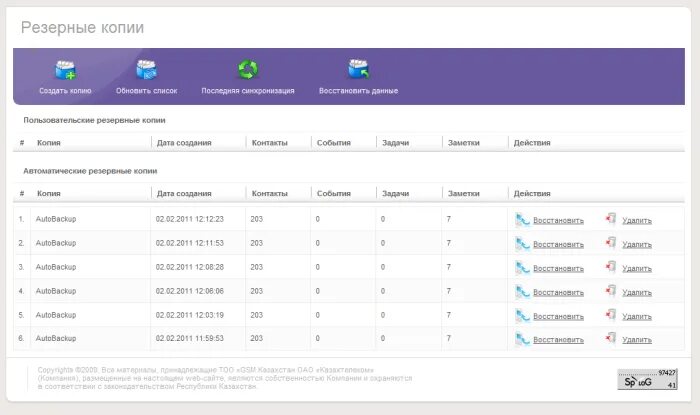The width and height of the screenshot is (700, 415).
Task: Open Восстановить link for row 4 backup
Action: [x=558, y=293]
